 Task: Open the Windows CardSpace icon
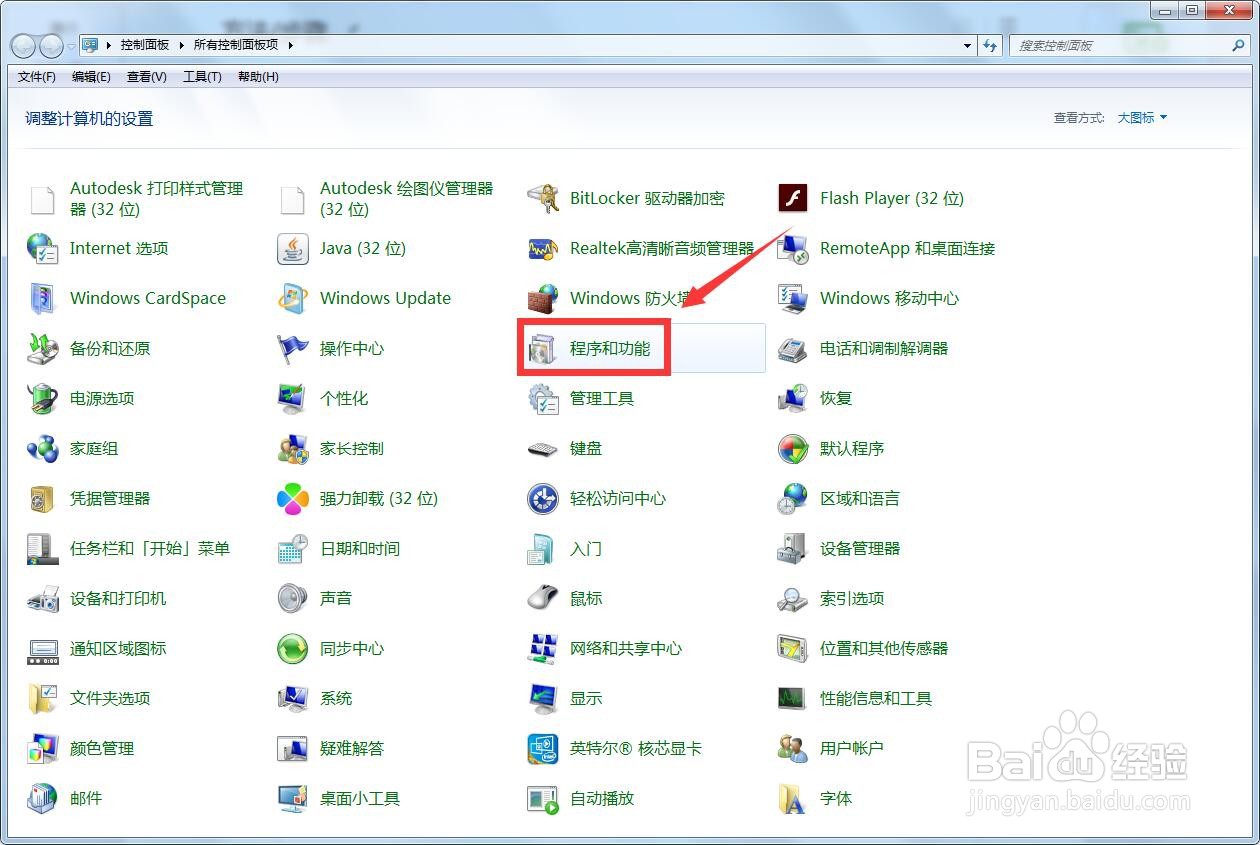click(43, 298)
